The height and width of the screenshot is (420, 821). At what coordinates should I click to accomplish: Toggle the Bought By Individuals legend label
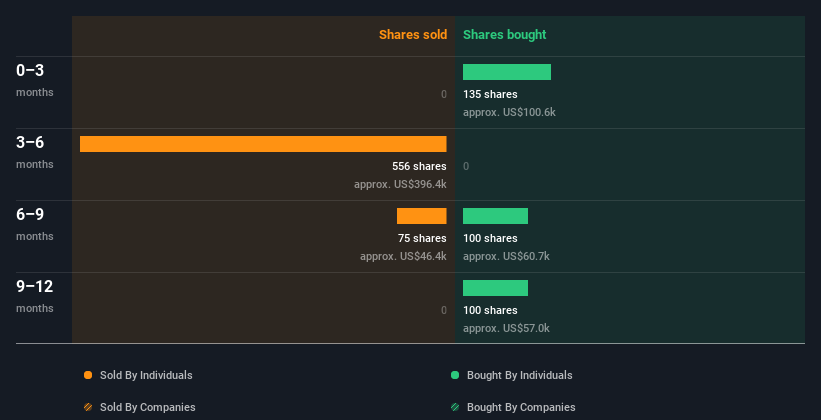519,375
